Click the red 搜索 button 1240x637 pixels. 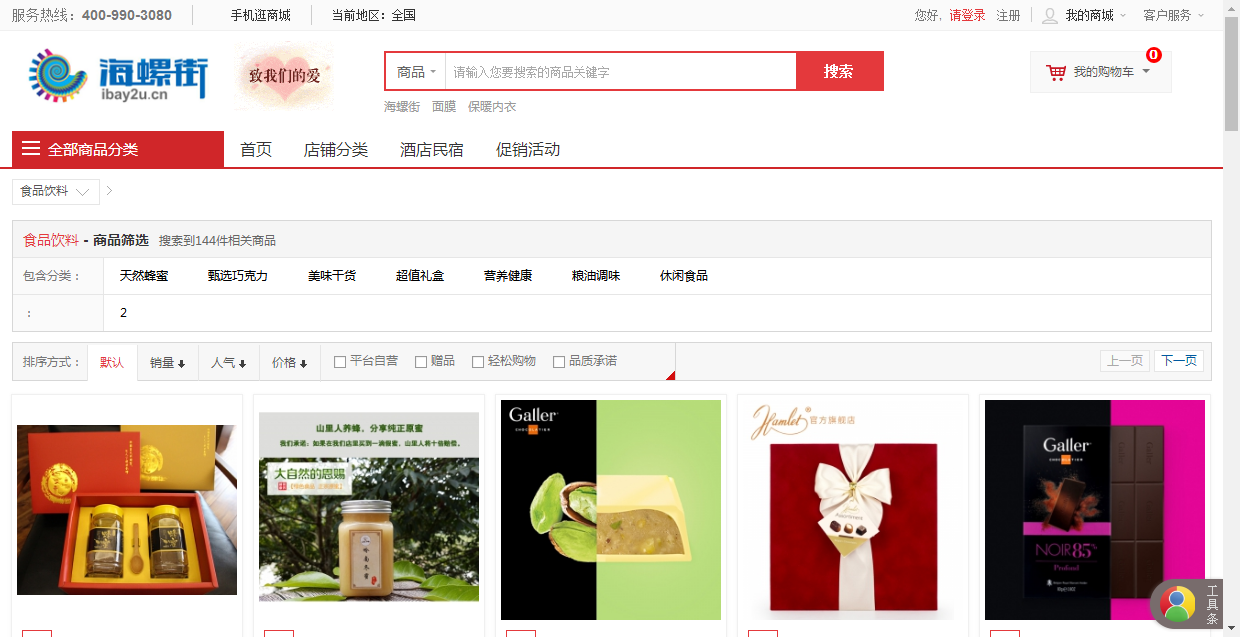click(x=839, y=71)
